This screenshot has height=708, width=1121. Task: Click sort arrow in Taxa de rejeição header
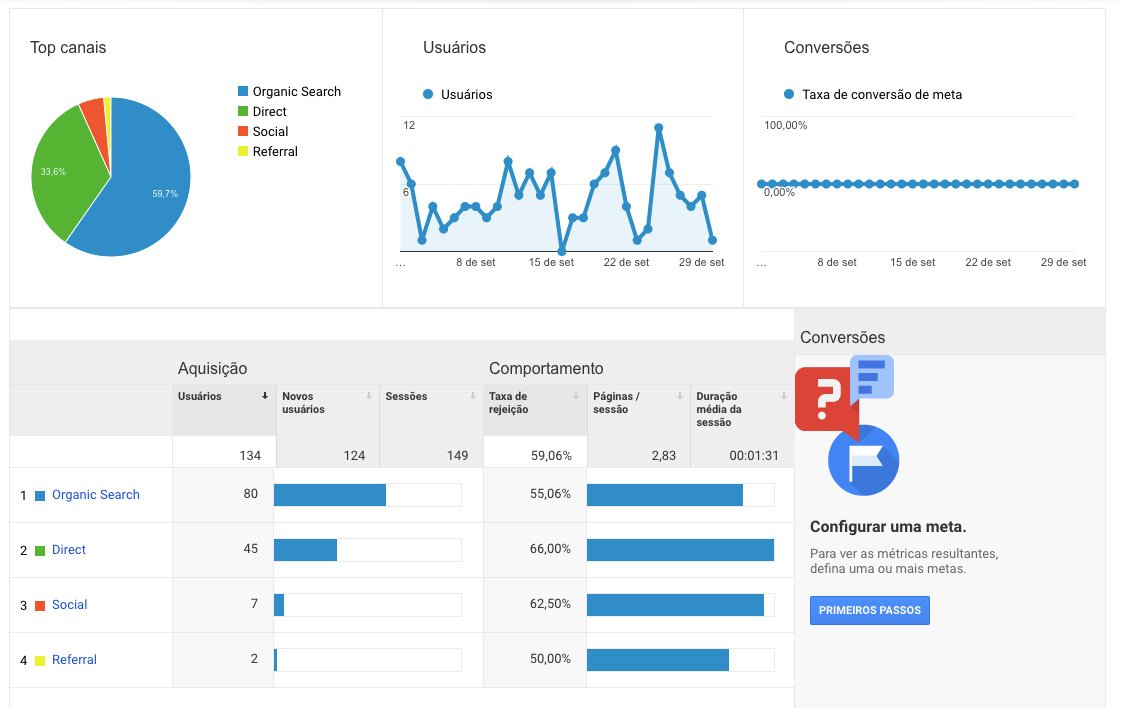(576, 396)
